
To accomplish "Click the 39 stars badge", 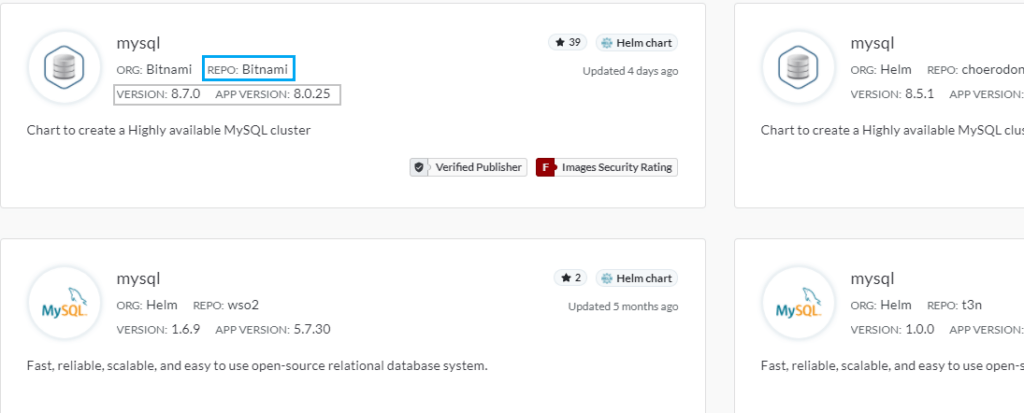I will [x=568, y=42].
